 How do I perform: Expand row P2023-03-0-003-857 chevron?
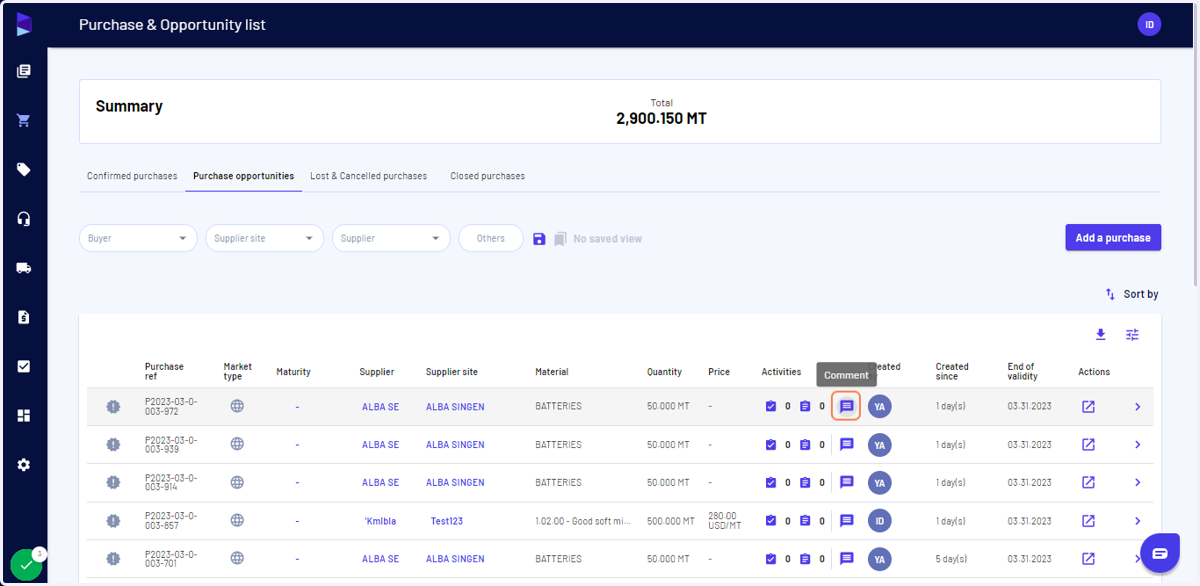[1137, 521]
